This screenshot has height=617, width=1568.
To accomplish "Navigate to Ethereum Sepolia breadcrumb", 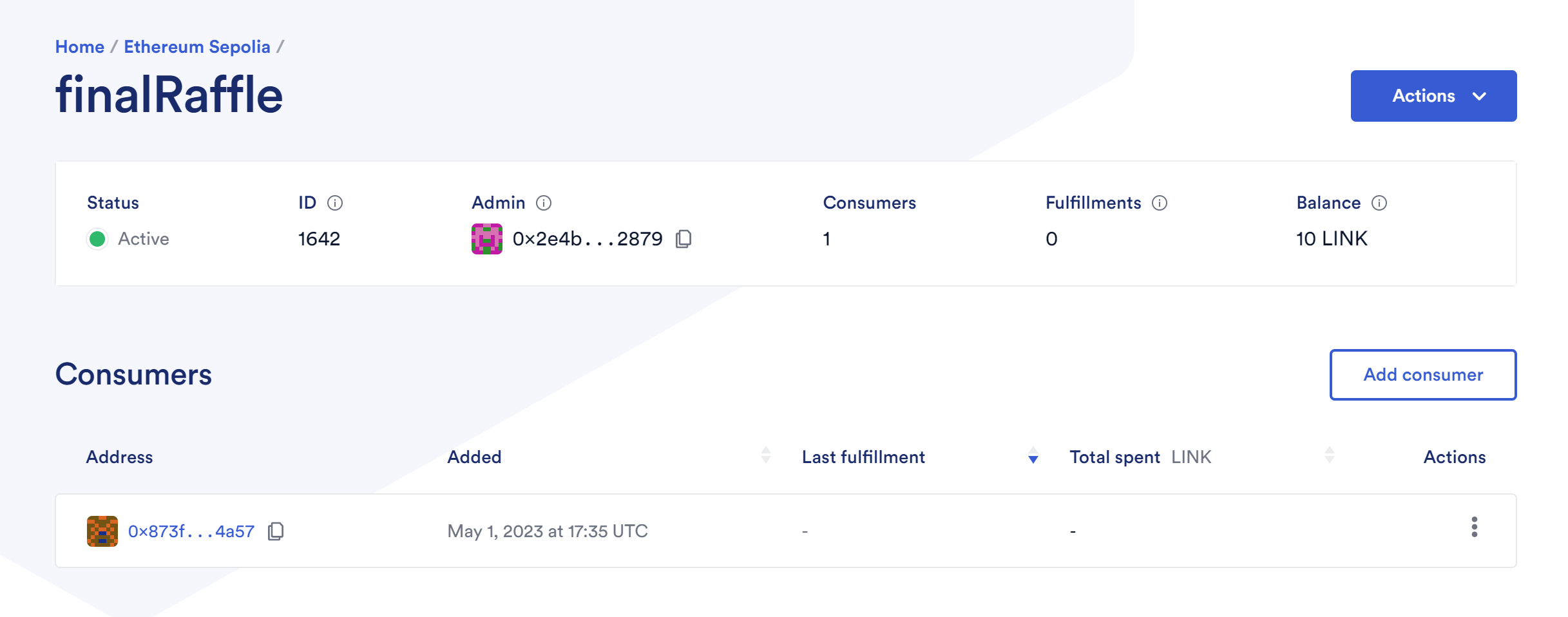I will click(x=197, y=47).
